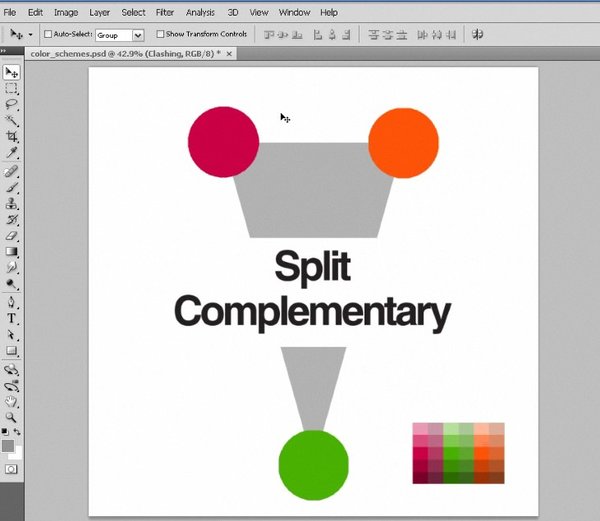600x521 pixels.
Task: Click the gray foreground color swatch
Action: click(8, 446)
